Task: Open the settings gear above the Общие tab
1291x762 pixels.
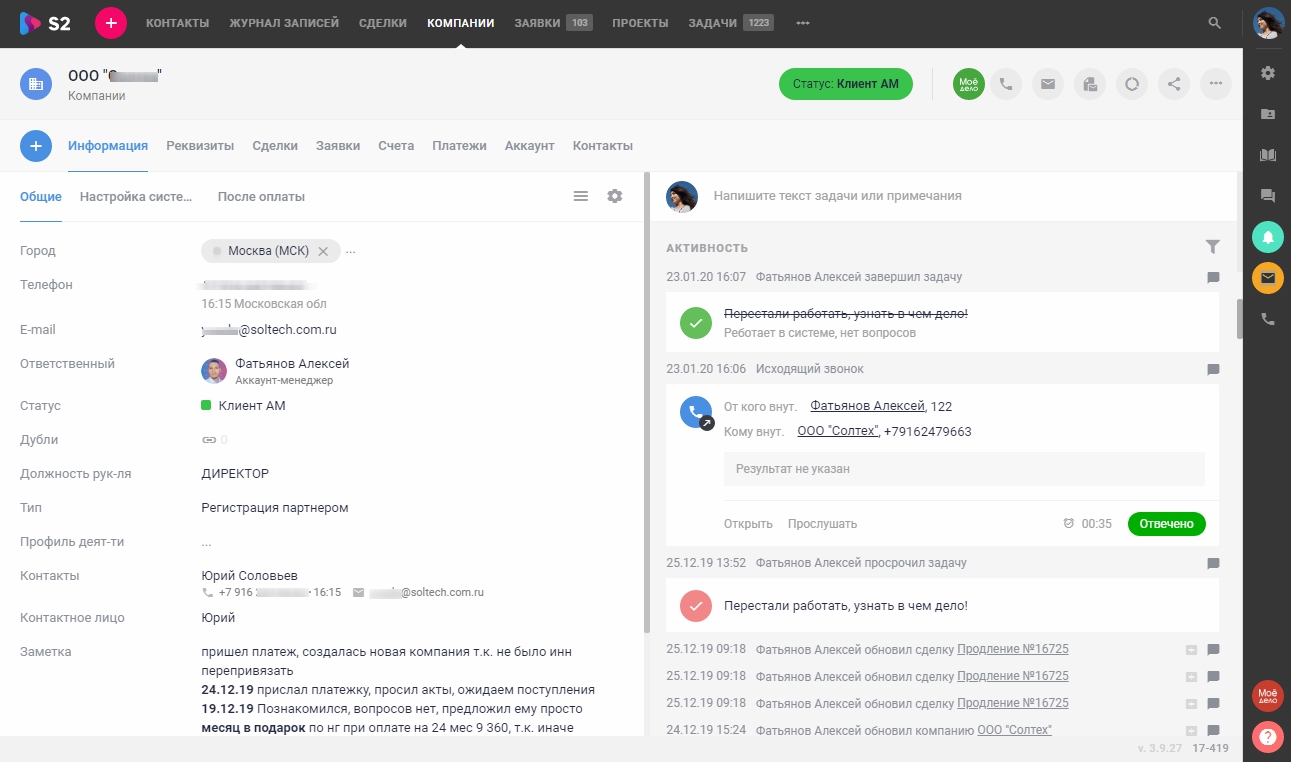Action: [x=614, y=196]
